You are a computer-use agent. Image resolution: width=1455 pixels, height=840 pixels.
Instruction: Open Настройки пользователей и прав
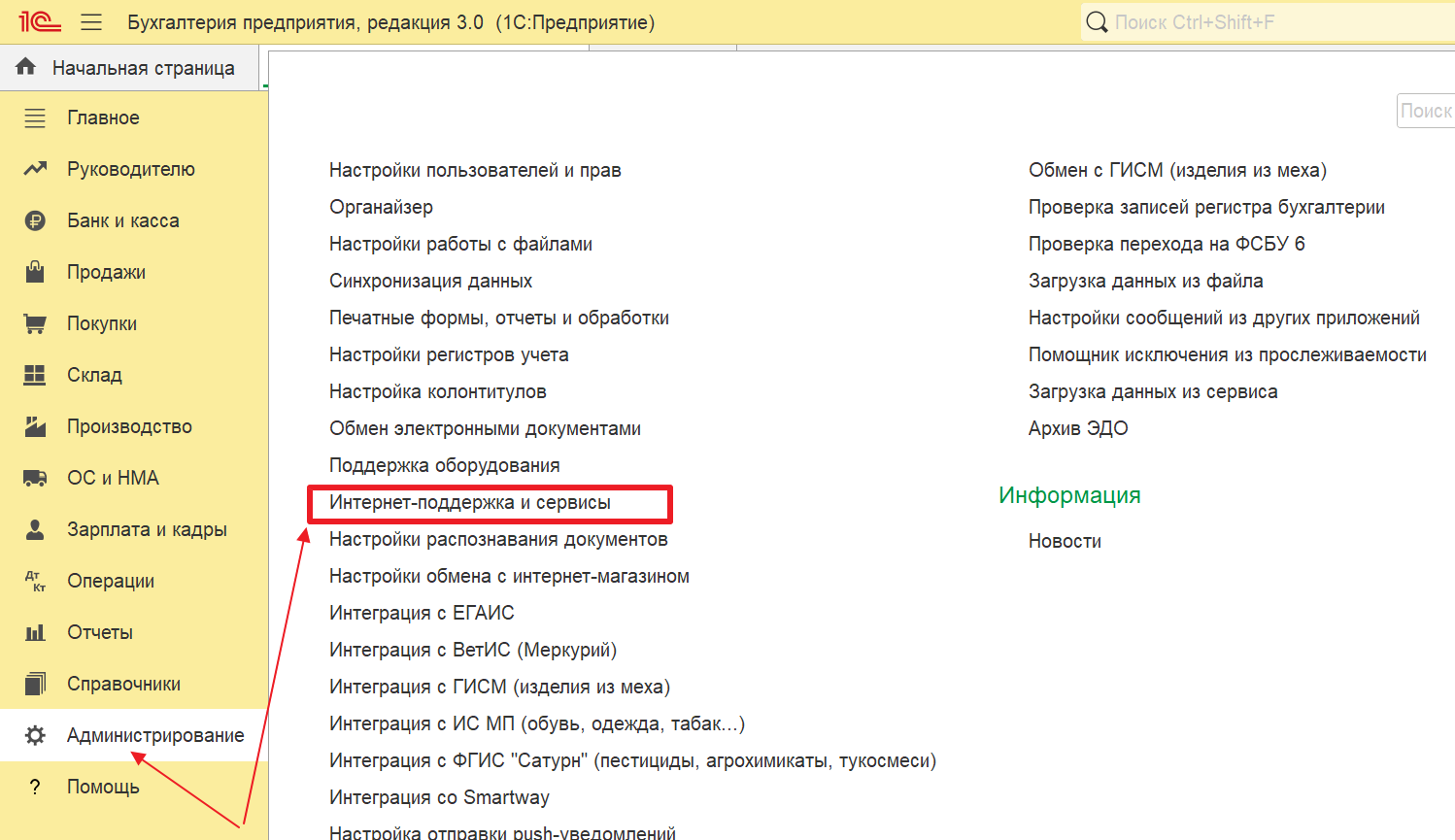point(475,170)
